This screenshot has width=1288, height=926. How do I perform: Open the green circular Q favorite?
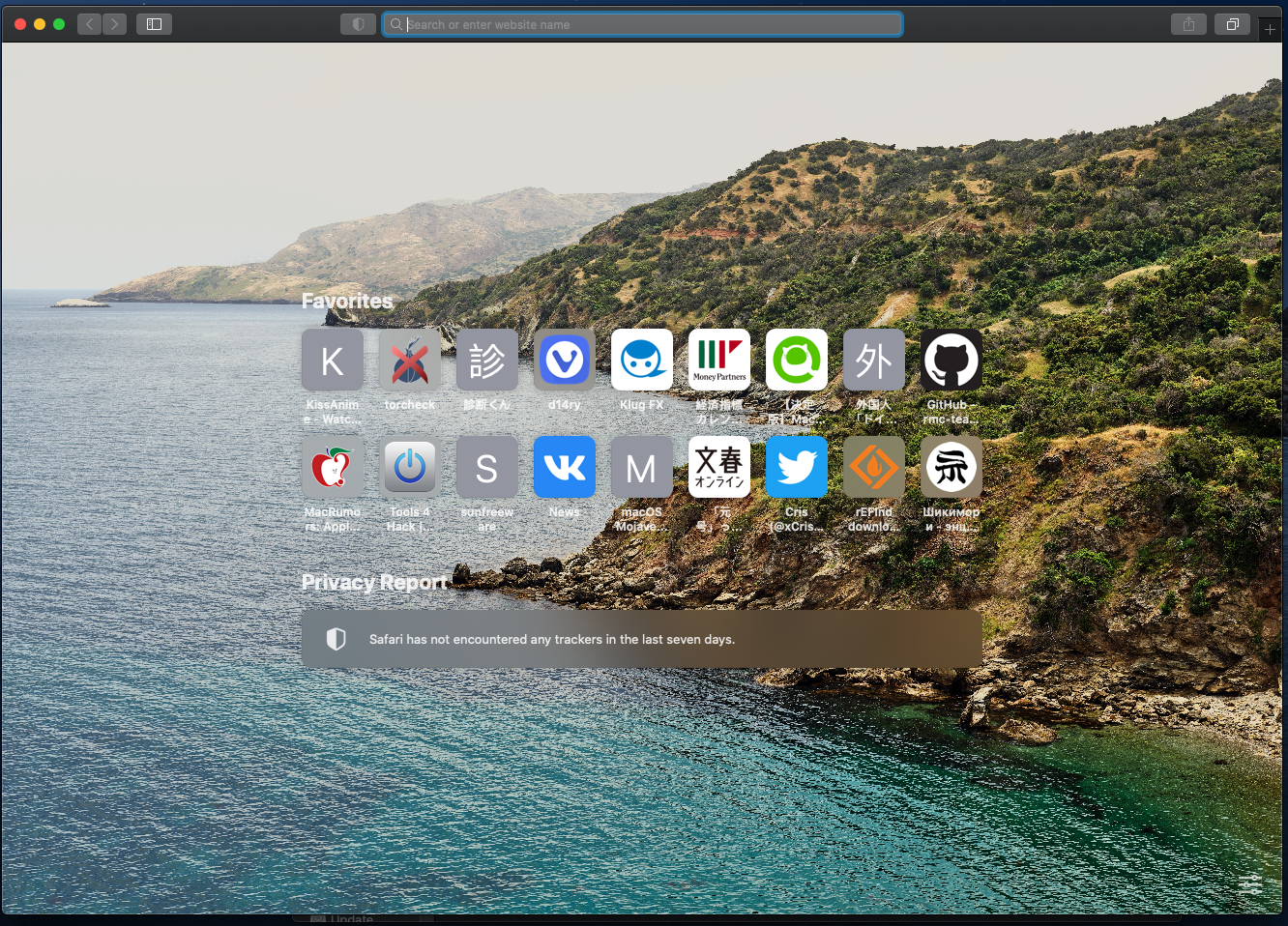click(x=797, y=360)
